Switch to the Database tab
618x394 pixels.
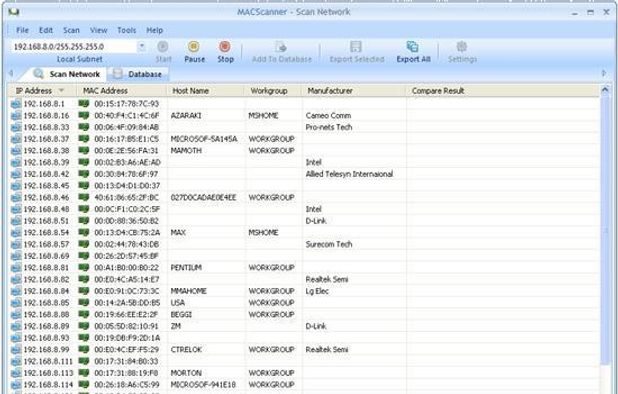tap(138, 74)
